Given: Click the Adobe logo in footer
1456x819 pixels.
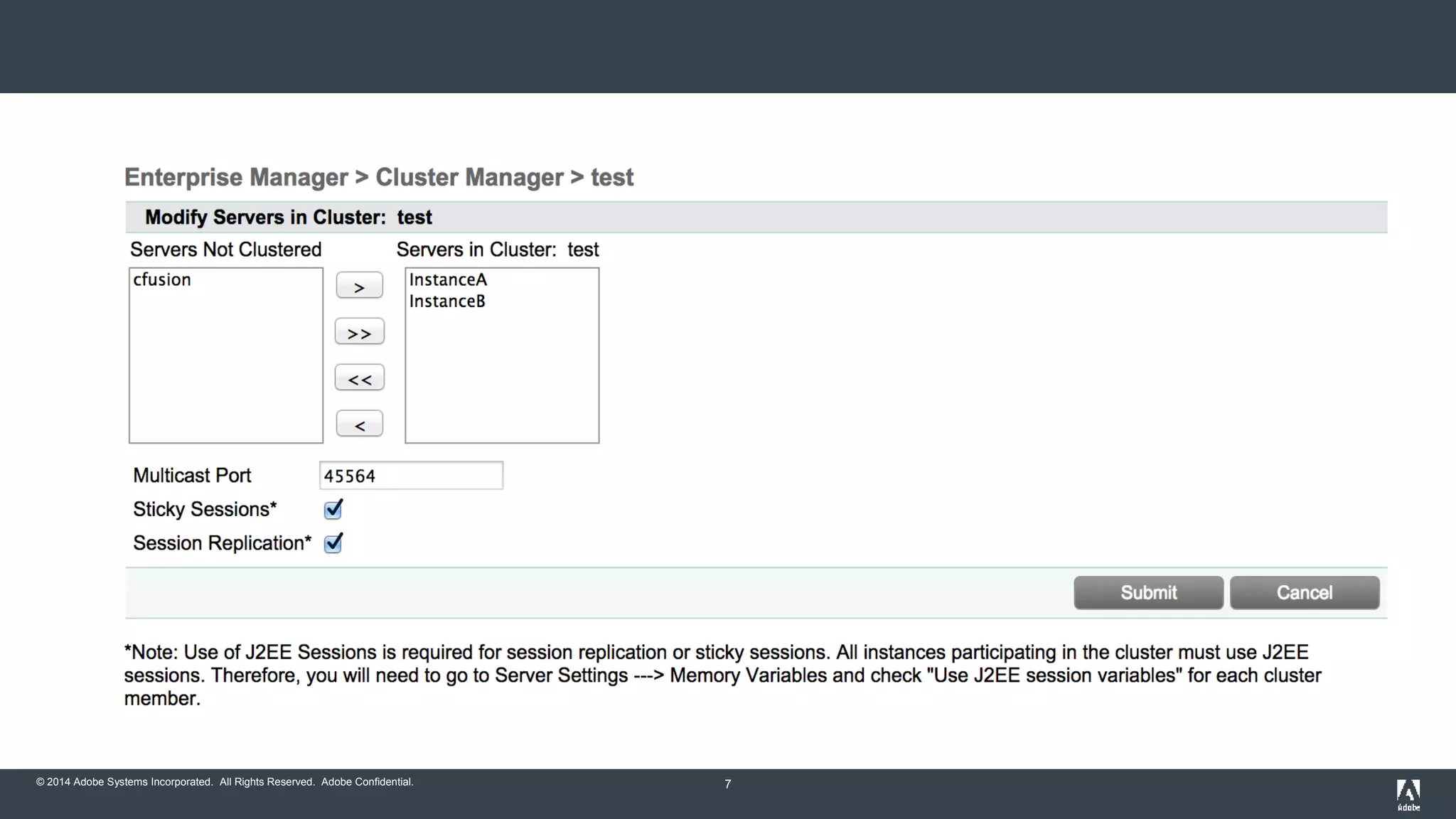Looking at the screenshot, I should tap(1408, 794).
